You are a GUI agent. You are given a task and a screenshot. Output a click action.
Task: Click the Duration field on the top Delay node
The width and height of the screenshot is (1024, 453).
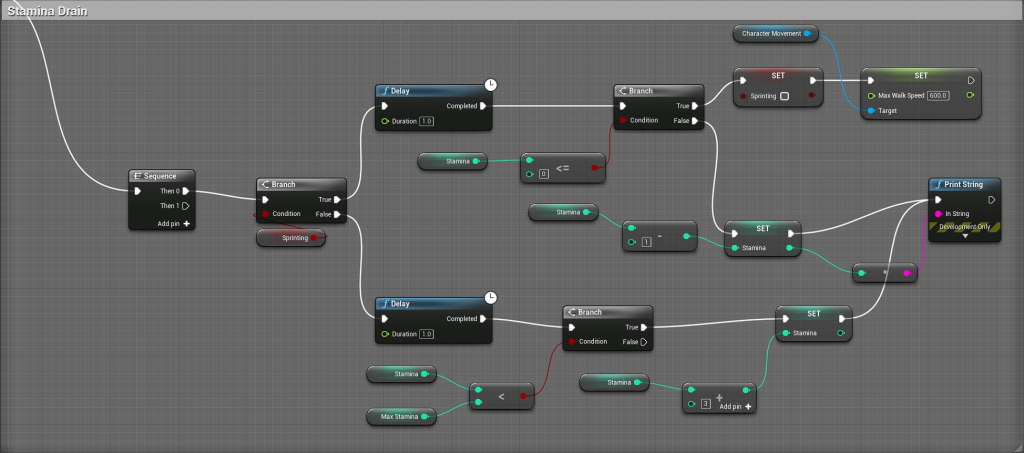(426, 121)
